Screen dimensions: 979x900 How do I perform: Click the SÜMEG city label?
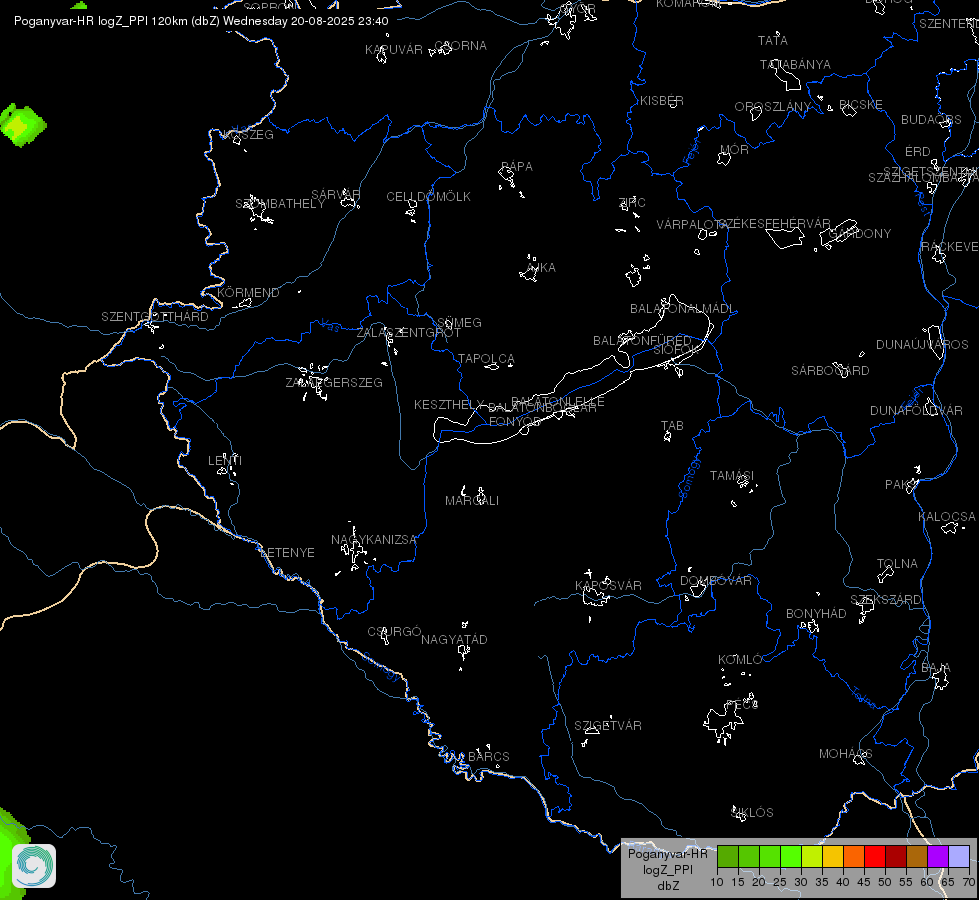tap(460, 322)
